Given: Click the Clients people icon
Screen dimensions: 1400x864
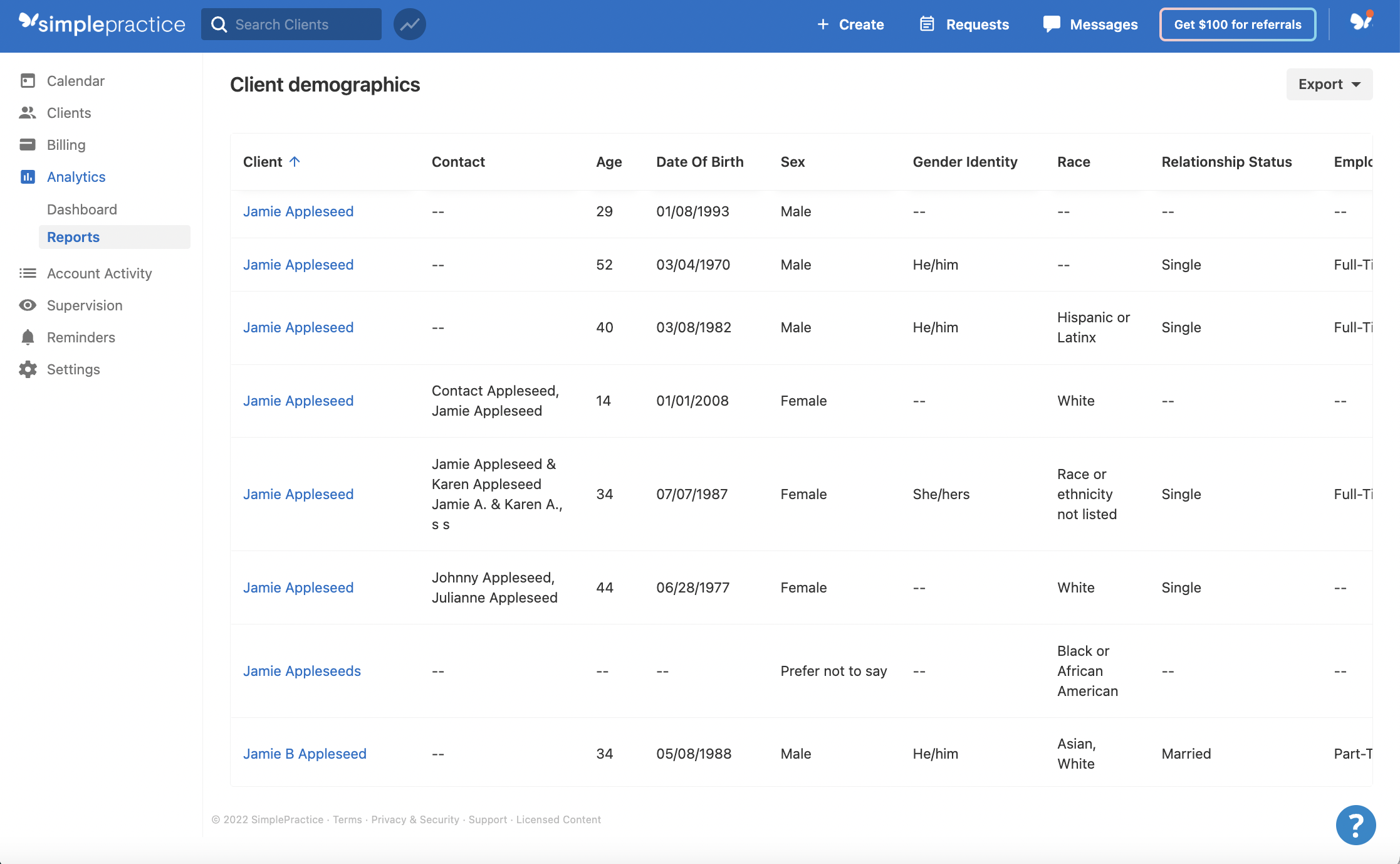Looking at the screenshot, I should [x=28, y=113].
